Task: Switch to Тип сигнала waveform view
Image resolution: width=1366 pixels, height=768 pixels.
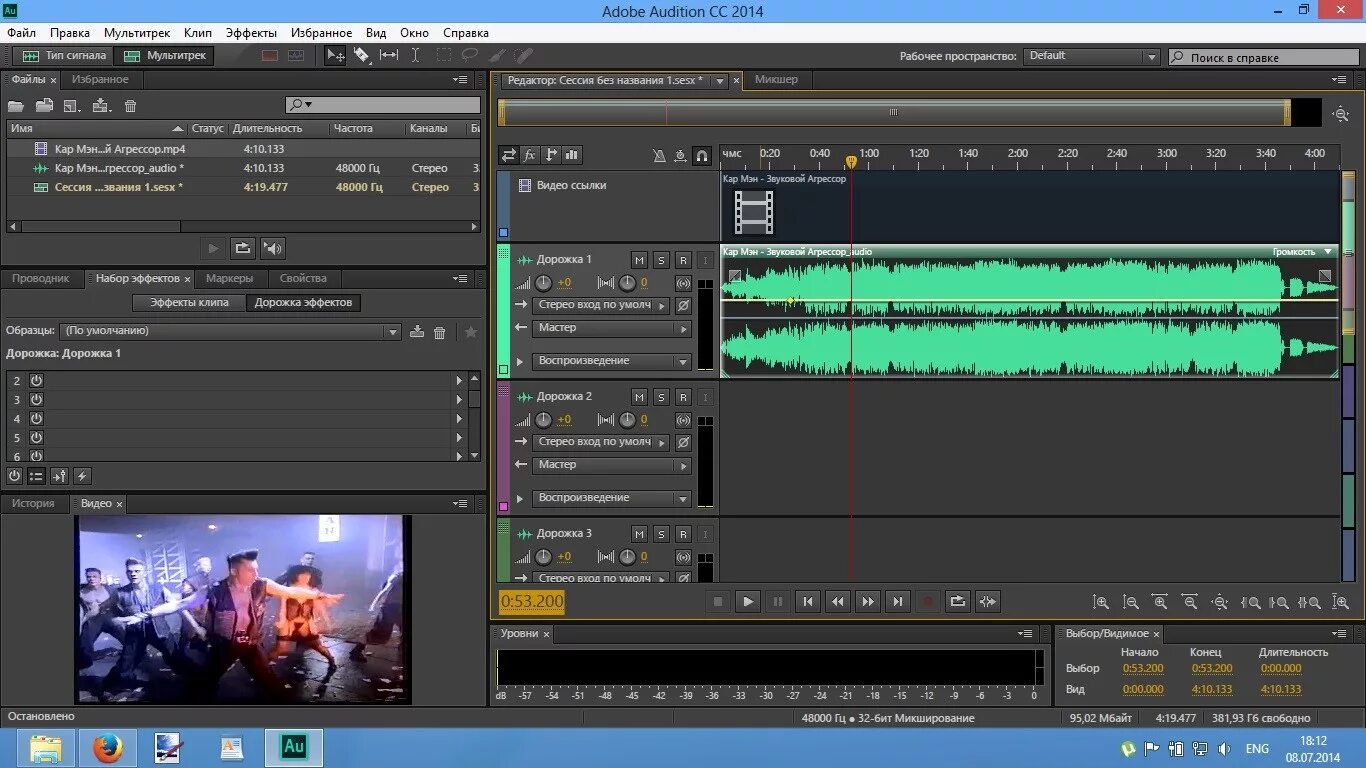Action: point(64,56)
